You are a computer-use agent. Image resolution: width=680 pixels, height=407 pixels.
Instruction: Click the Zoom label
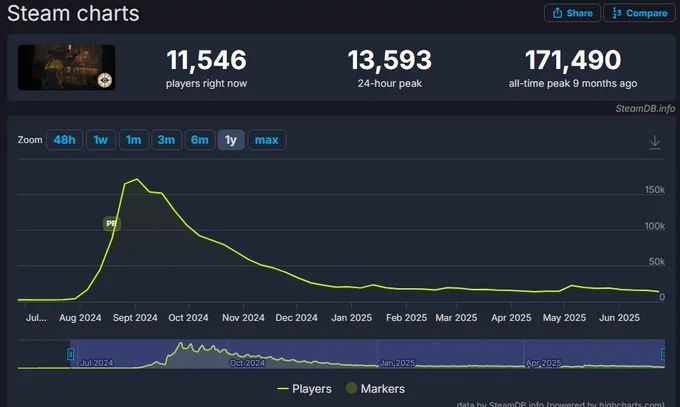click(30, 140)
